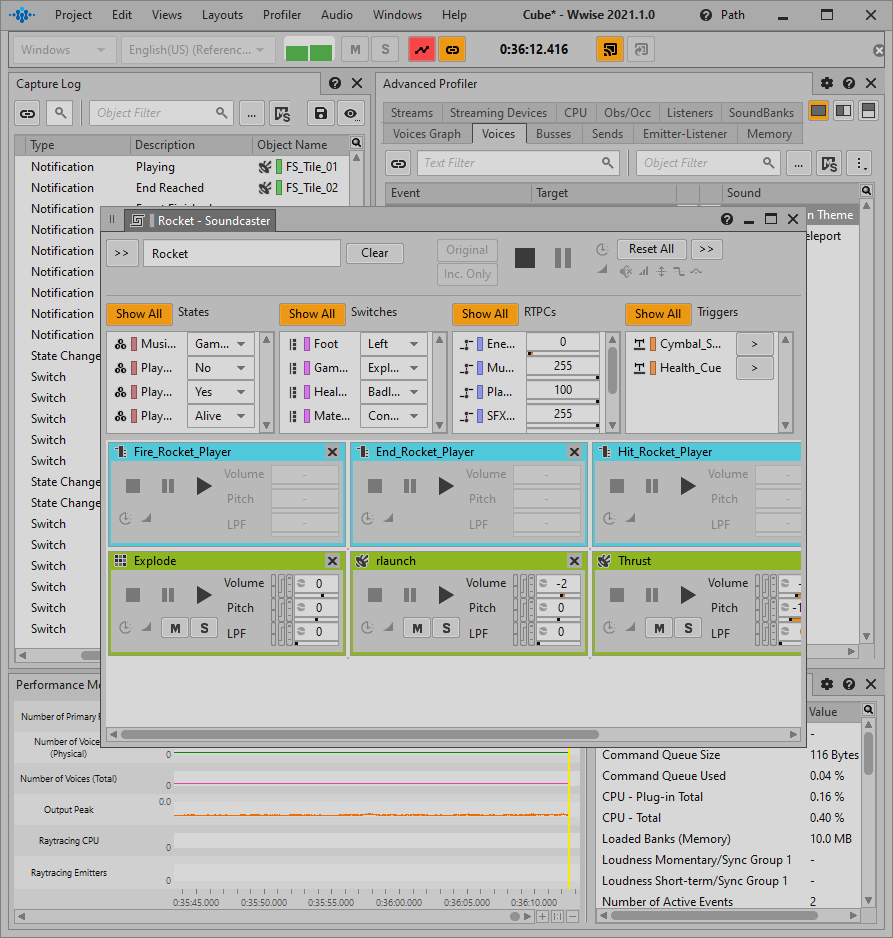Solo the Explode sound module
The width and height of the screenshot is (893, 938).
[x=204, y=628]
